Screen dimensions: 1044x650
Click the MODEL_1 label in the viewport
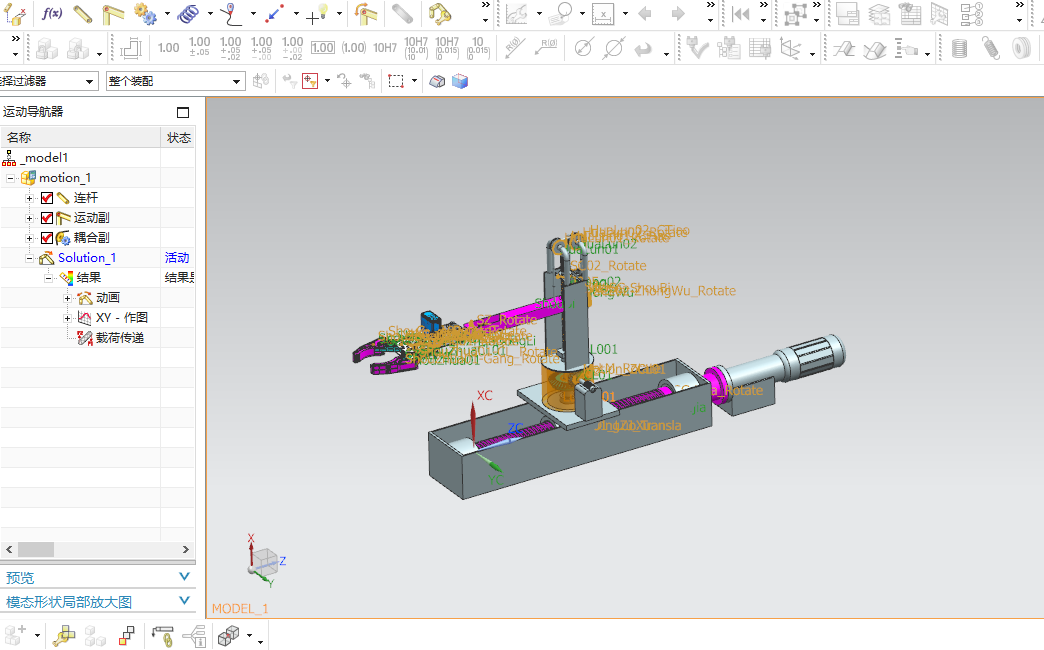[240, 609]
